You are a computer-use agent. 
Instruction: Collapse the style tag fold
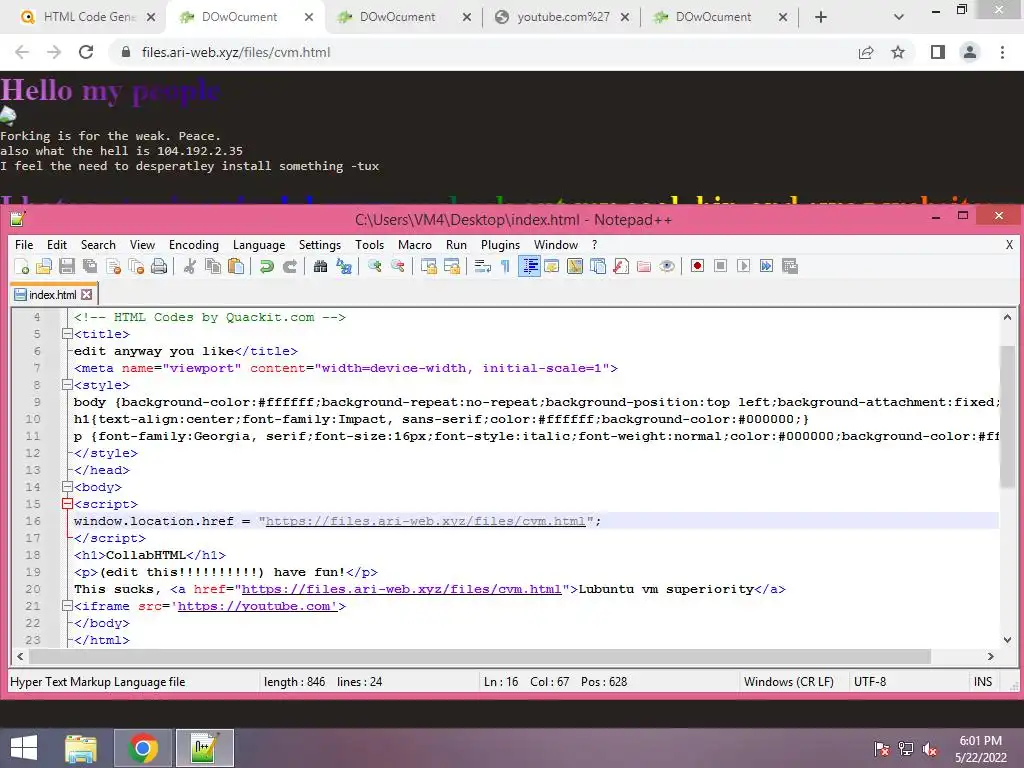(x=67, y=385)
